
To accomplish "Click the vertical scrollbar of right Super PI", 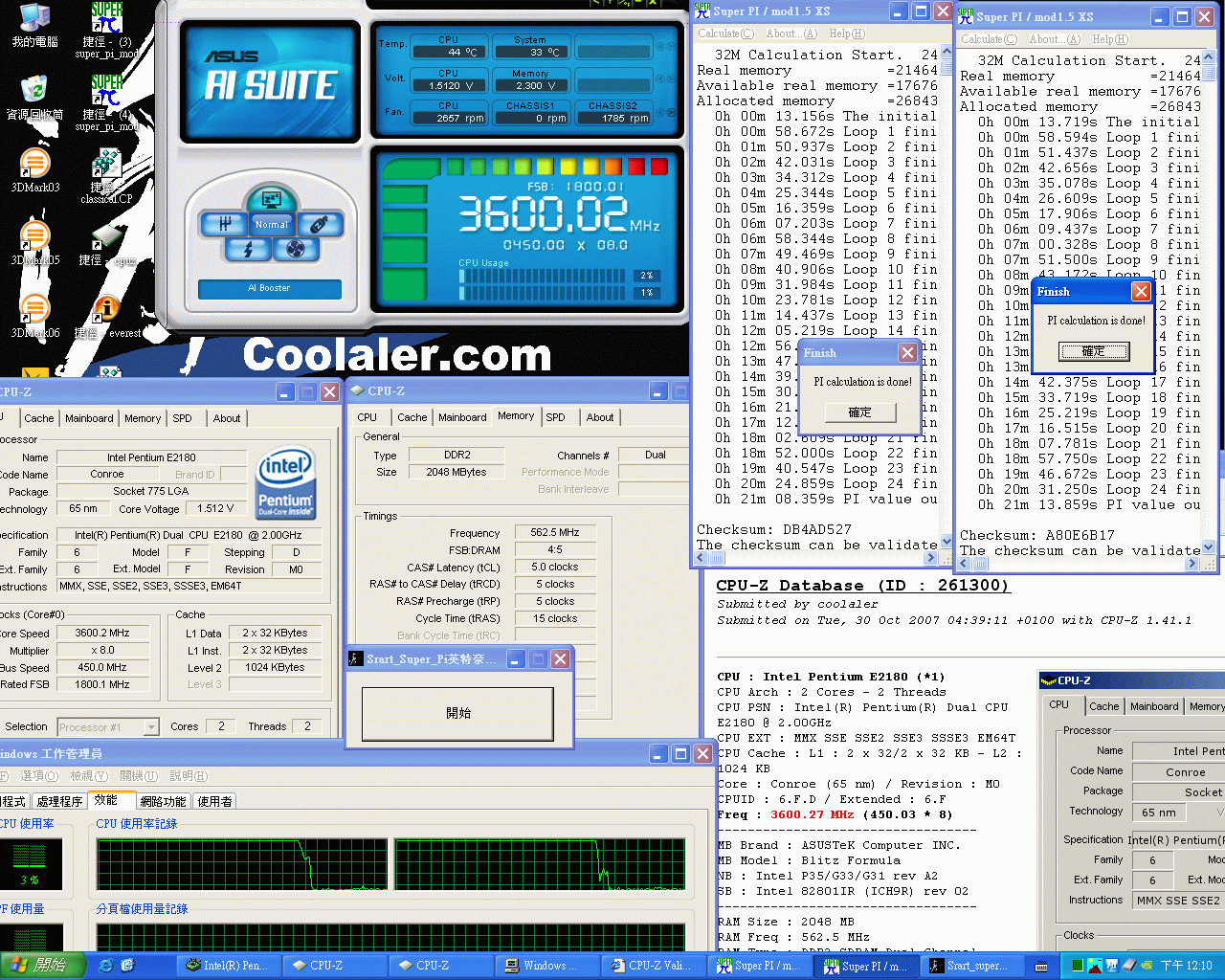I will [x=1209, y=303].
